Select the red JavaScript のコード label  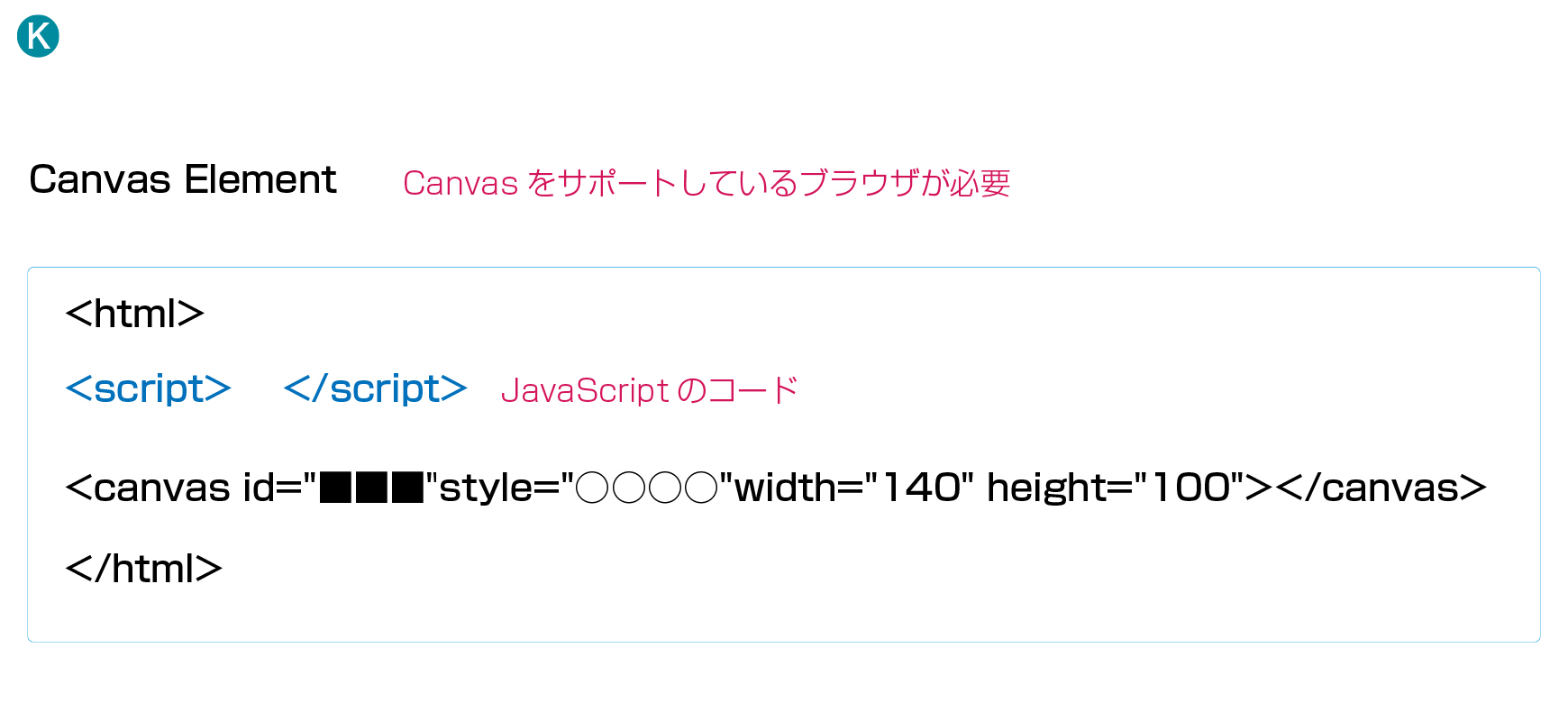(650, 390)
